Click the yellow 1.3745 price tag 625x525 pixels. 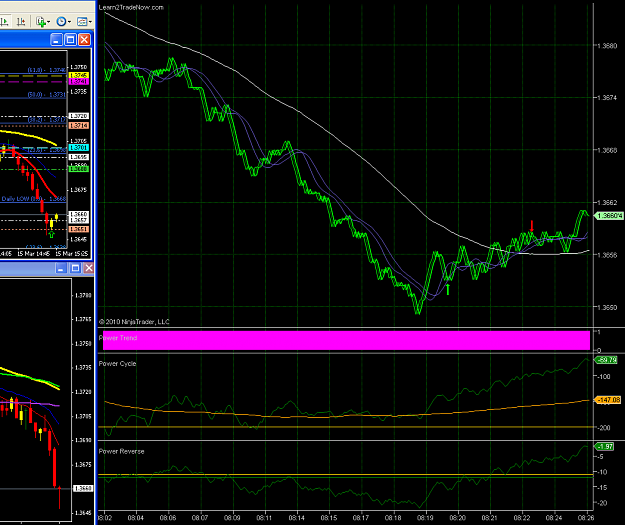tap(79, 75)
